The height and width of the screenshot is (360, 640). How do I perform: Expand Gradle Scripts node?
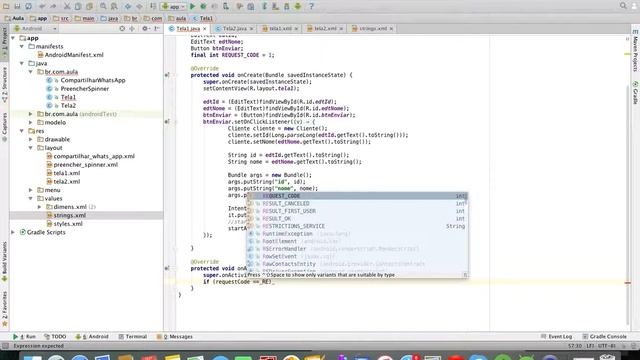click(13, 232)
